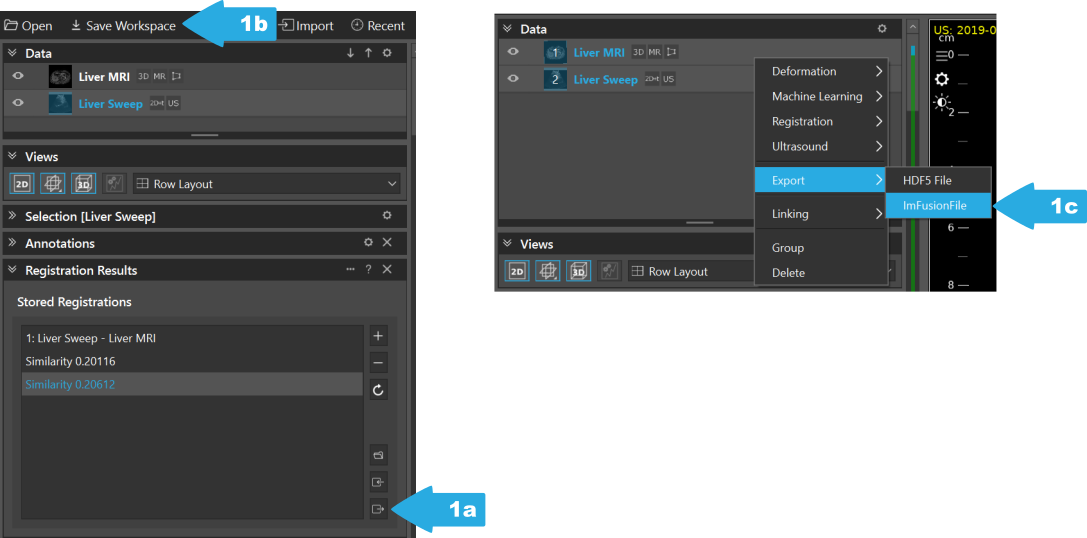Choose Delete from context menu

click(x=821, y=272)
